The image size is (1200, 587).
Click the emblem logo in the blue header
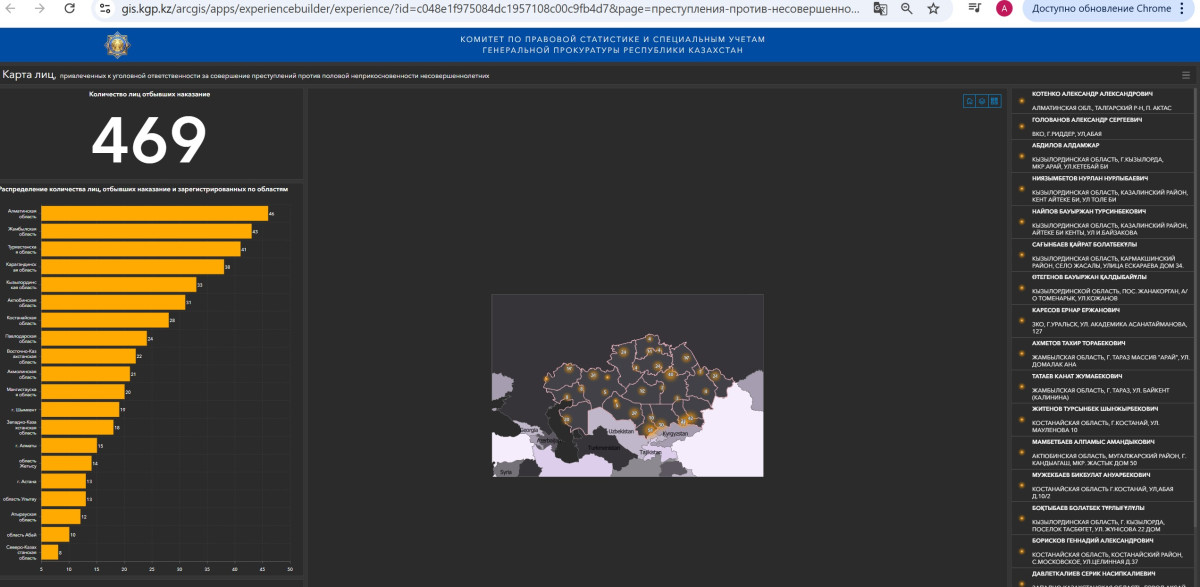117,45
